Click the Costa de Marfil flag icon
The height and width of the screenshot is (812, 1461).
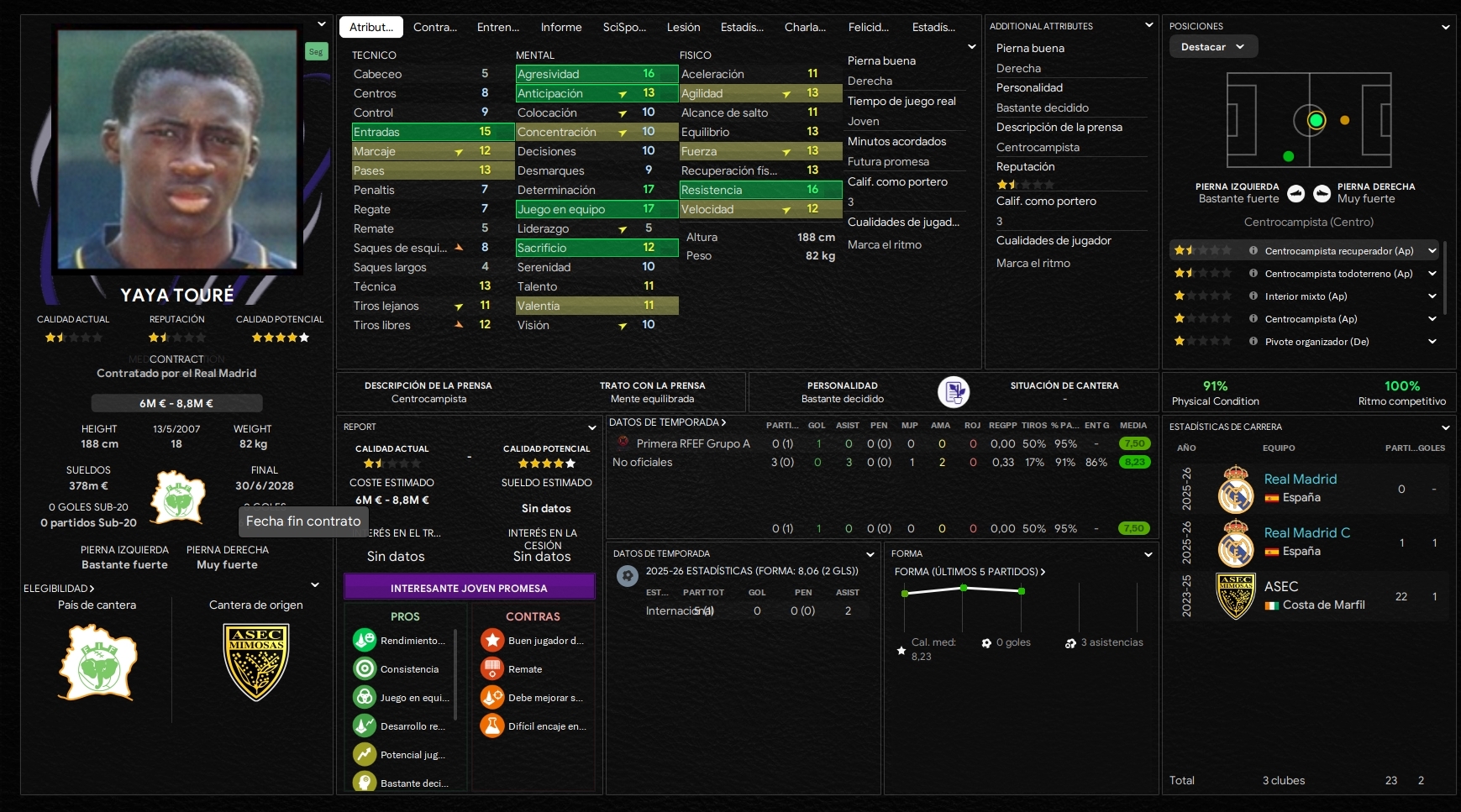[1272, 605]
